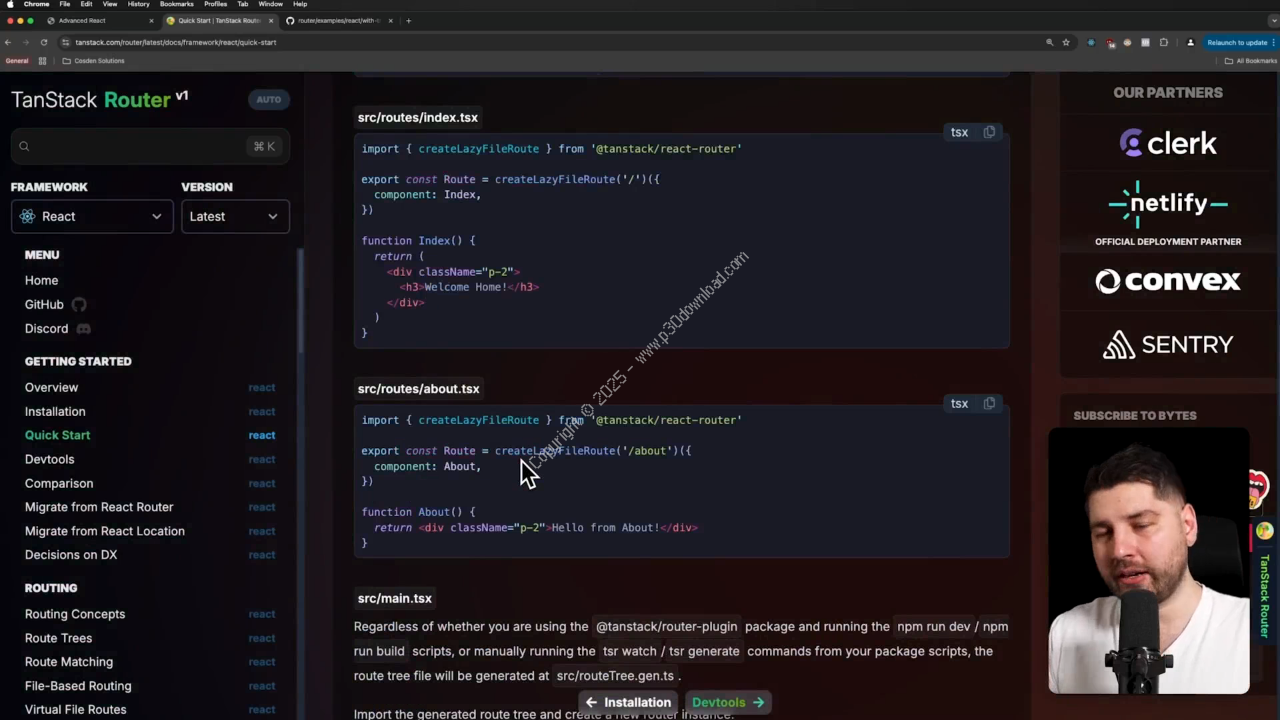Image resolution: width=1280 pixels, height=720 pixels.
Task: Open Installation in sidebar
Action: (x=55, y=411)
